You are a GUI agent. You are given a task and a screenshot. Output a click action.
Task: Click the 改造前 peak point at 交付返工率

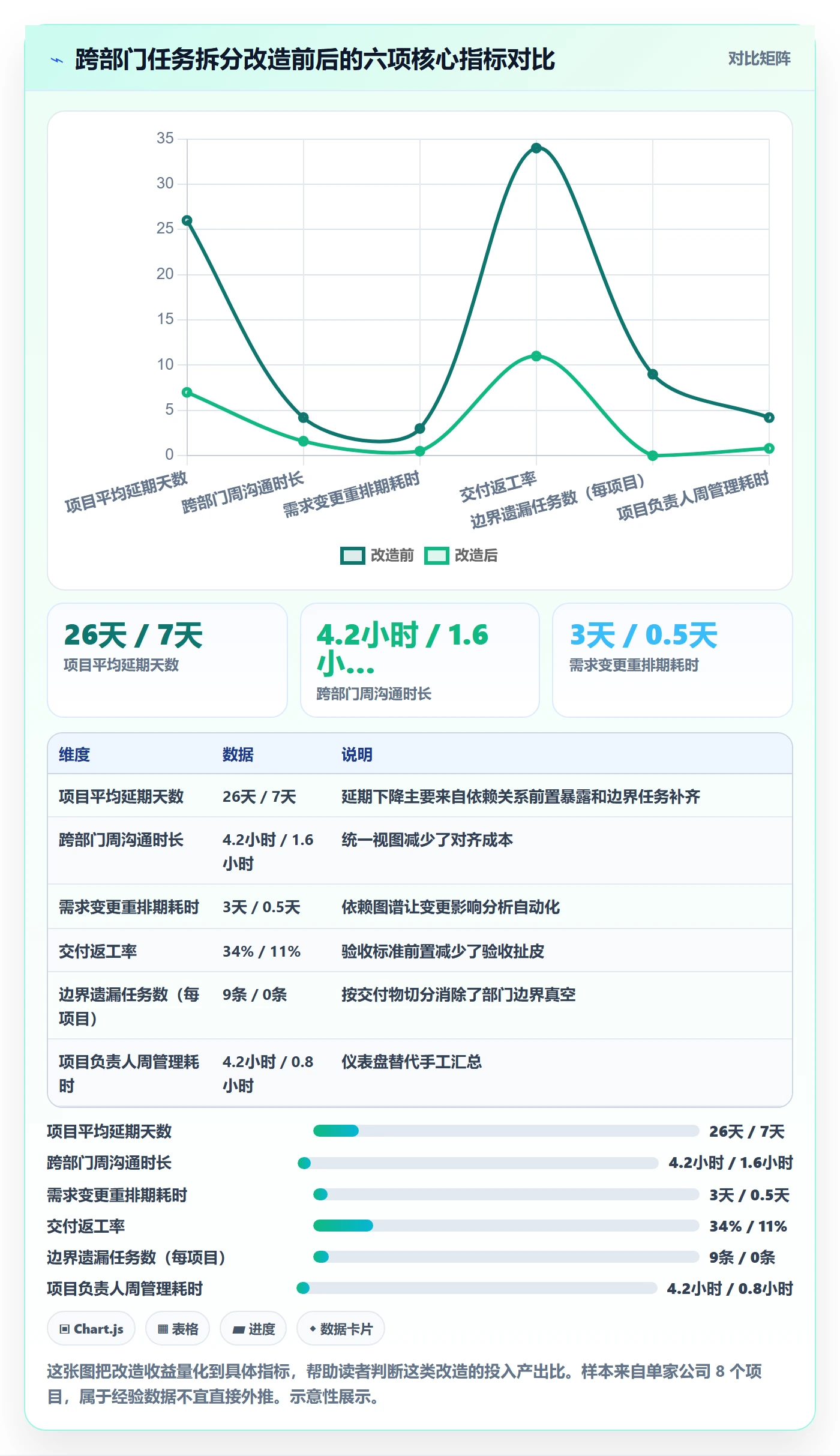pos(536,148)
